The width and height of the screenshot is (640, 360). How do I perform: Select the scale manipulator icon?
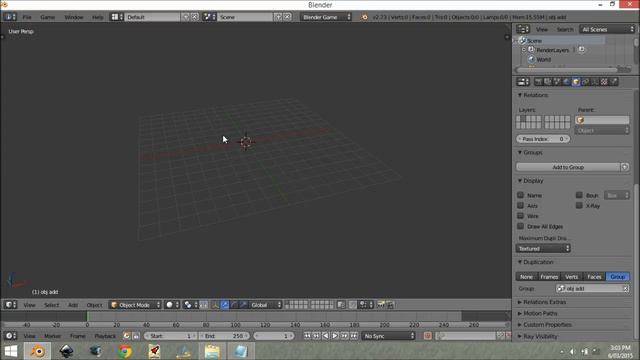244,305
